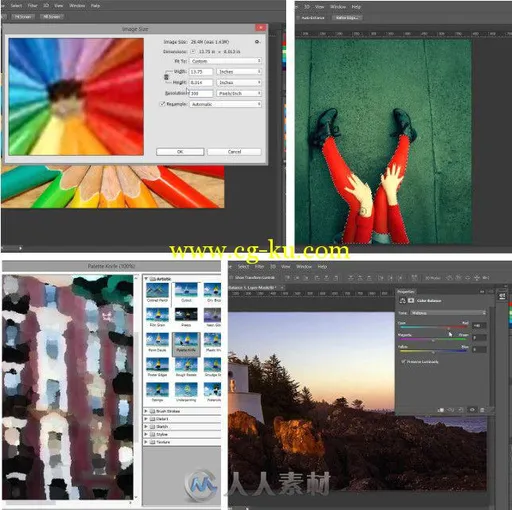Image resolution: width=512 pixels, height=510 pixels.
Task: Click Cancel in the Image Size dialog
Action: tap(234, 152)
